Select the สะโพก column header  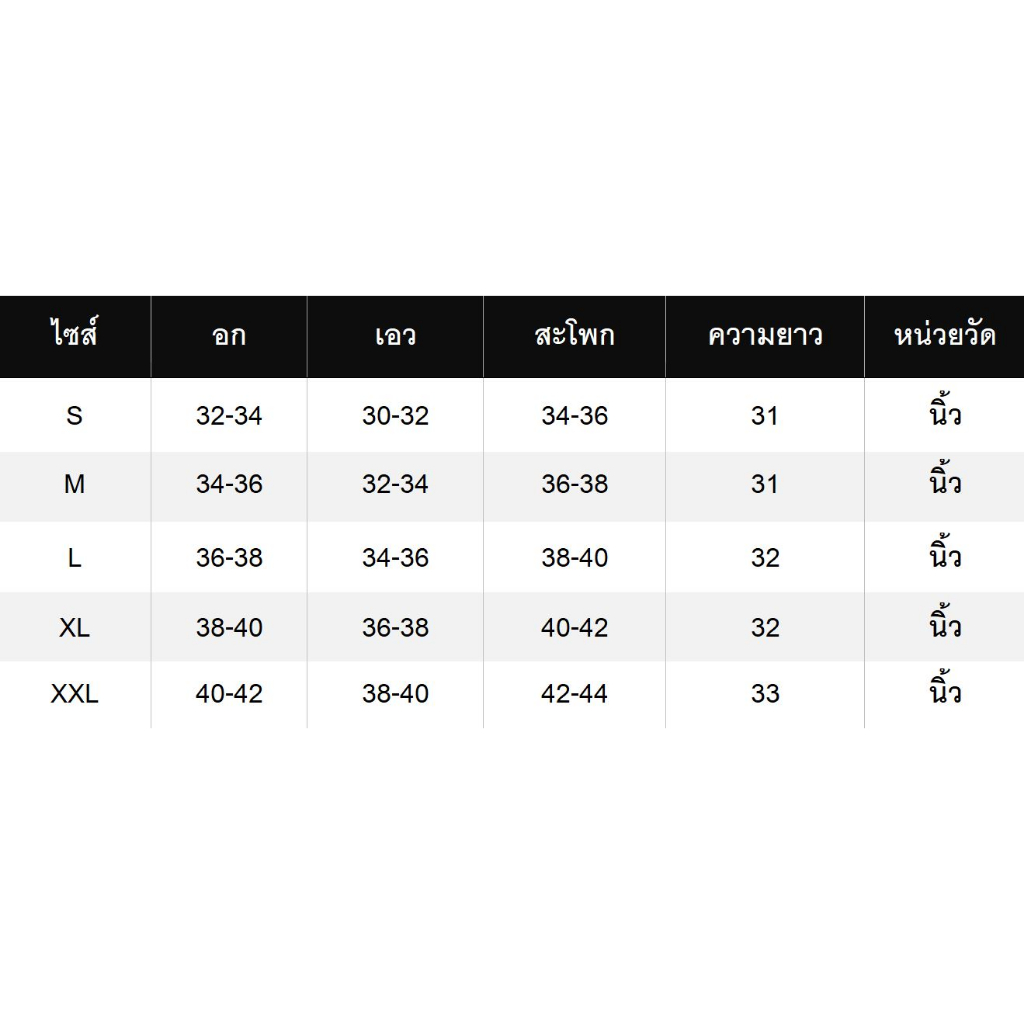tap(574, 334)
